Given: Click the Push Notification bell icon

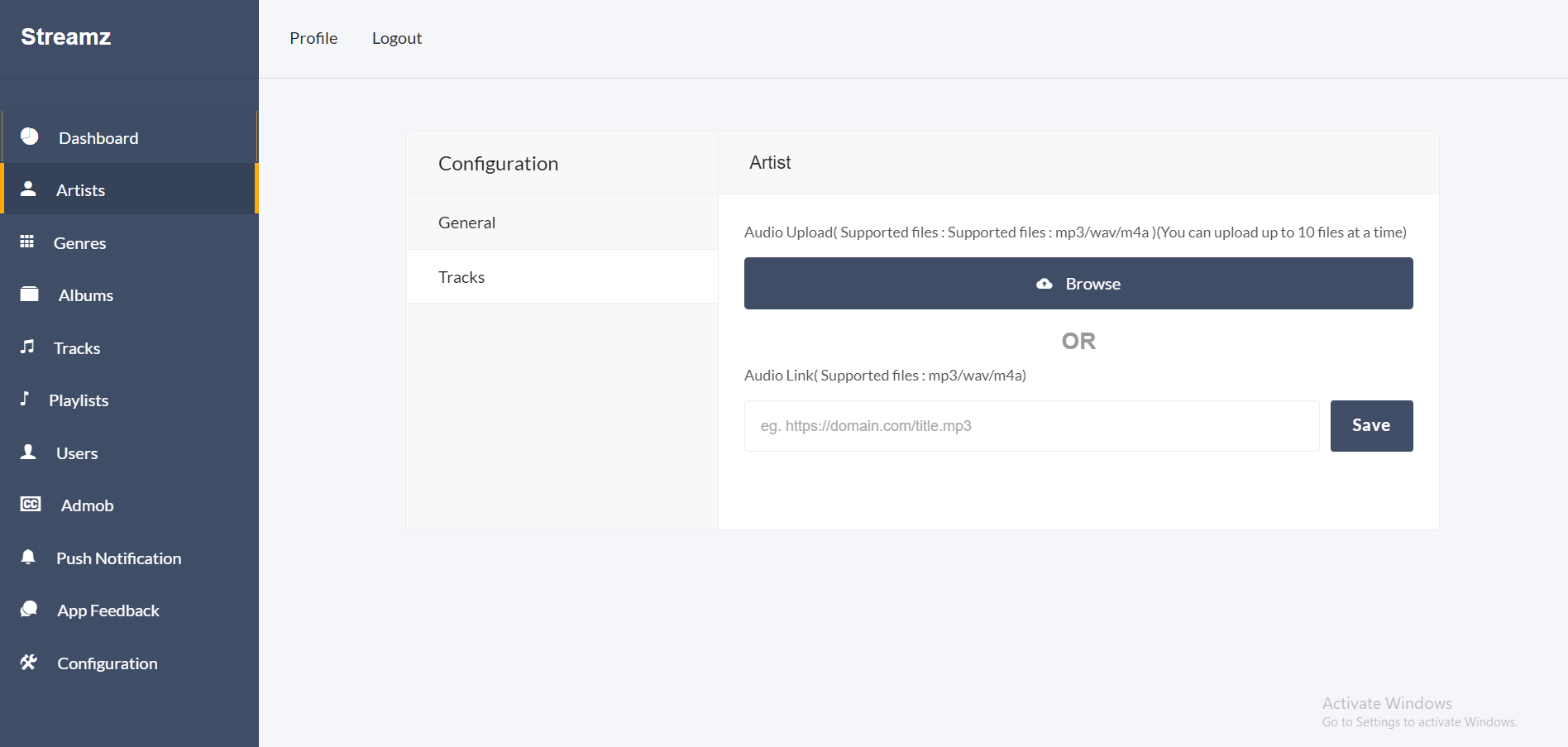Looking at the screenshot, I should click(28, 557).
